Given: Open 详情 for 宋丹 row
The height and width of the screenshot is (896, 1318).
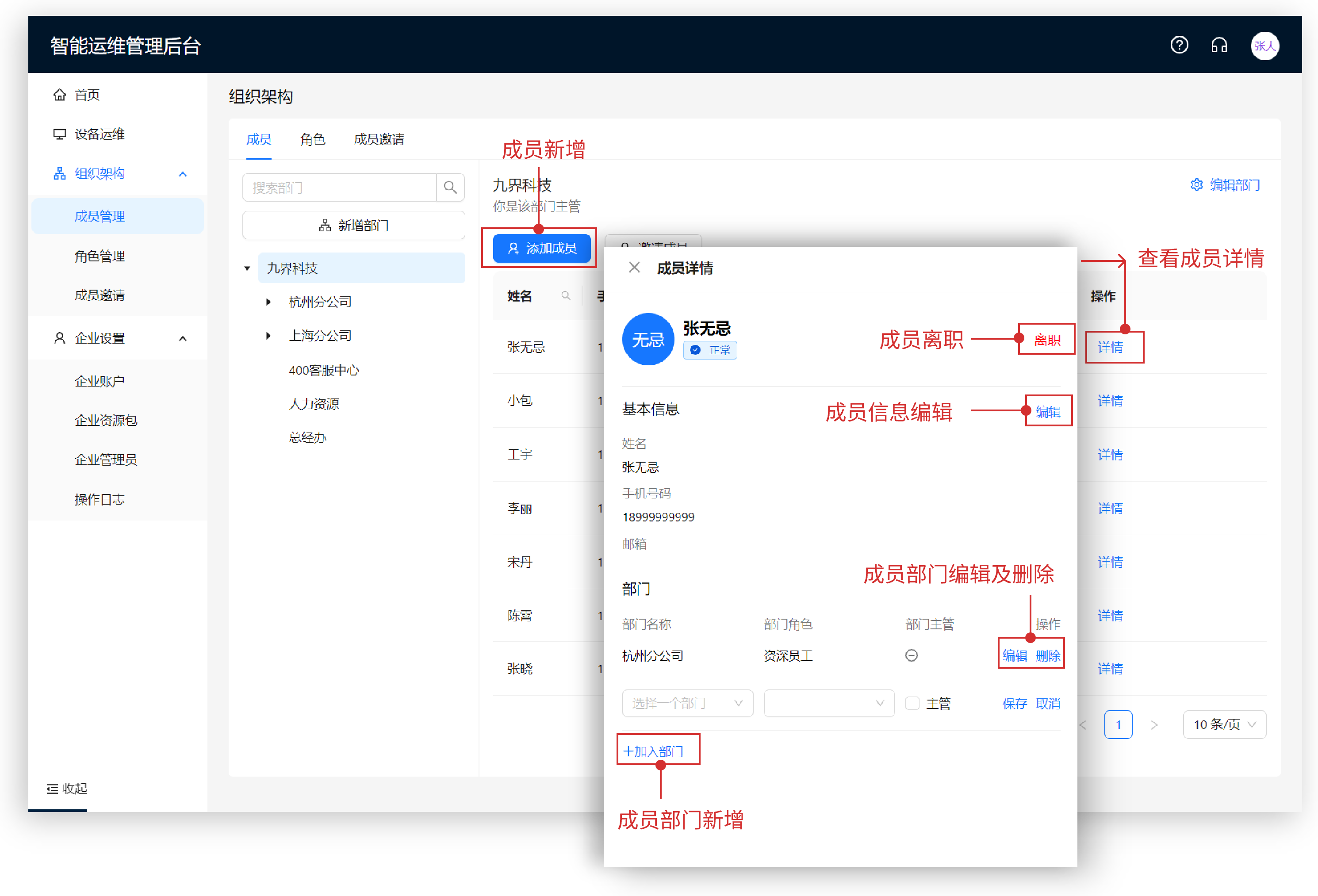Looking at the screenshot, I should click(1110, 562).
